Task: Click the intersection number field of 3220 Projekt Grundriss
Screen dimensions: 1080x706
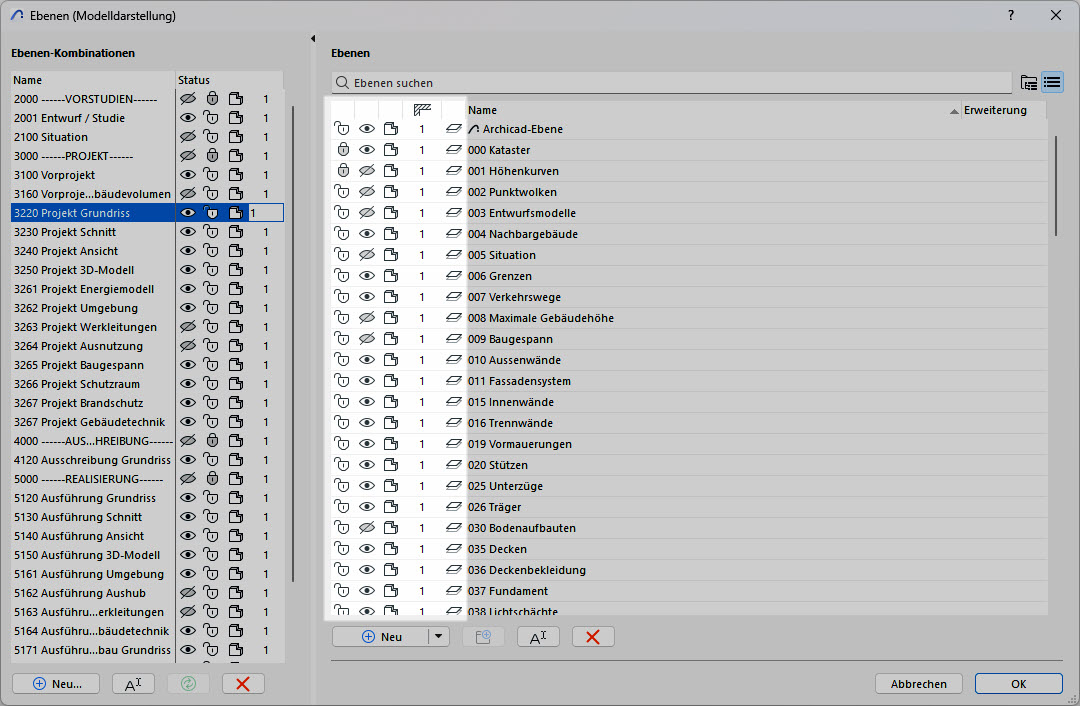Action: click(x=266, y=213)
